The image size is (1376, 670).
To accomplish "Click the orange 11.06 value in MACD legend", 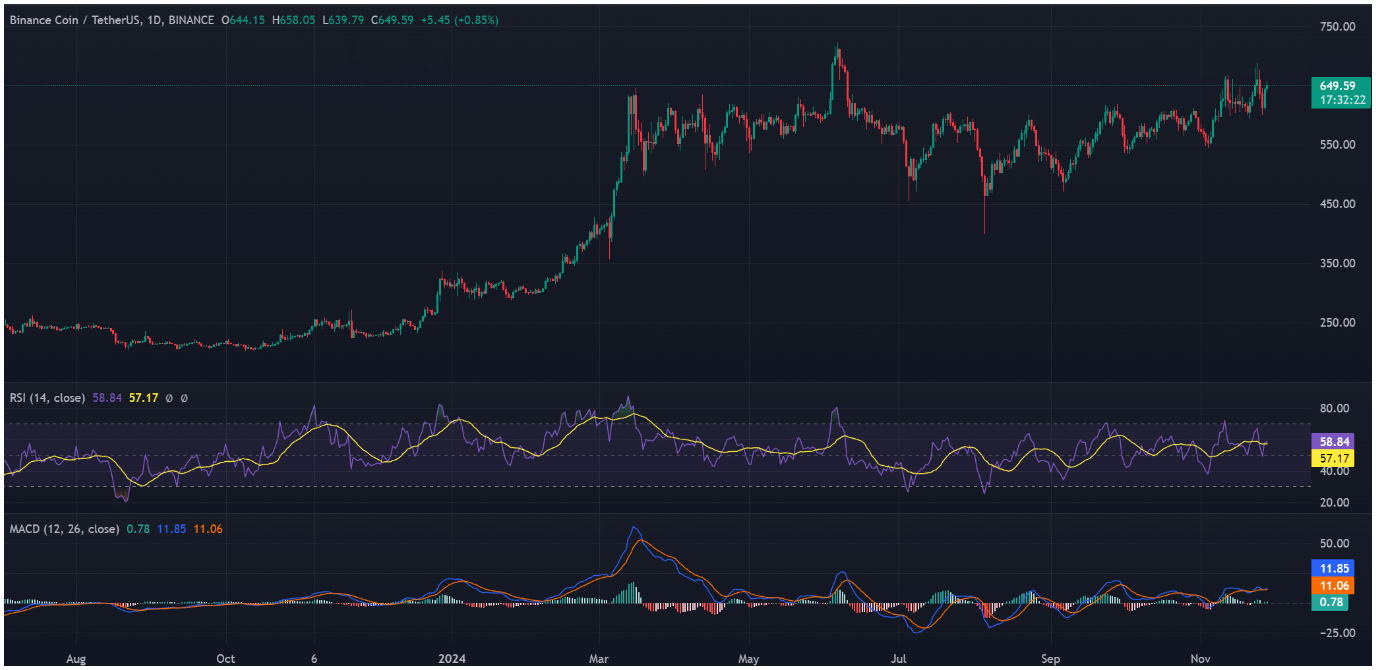I will (x=210, y=529).
